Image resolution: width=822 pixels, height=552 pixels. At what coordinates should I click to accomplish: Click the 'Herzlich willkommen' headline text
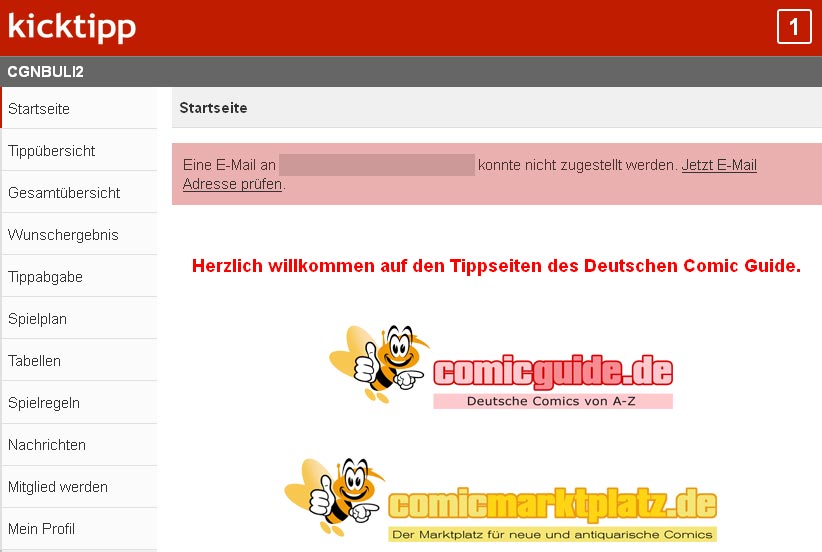[x=496, y=266]
